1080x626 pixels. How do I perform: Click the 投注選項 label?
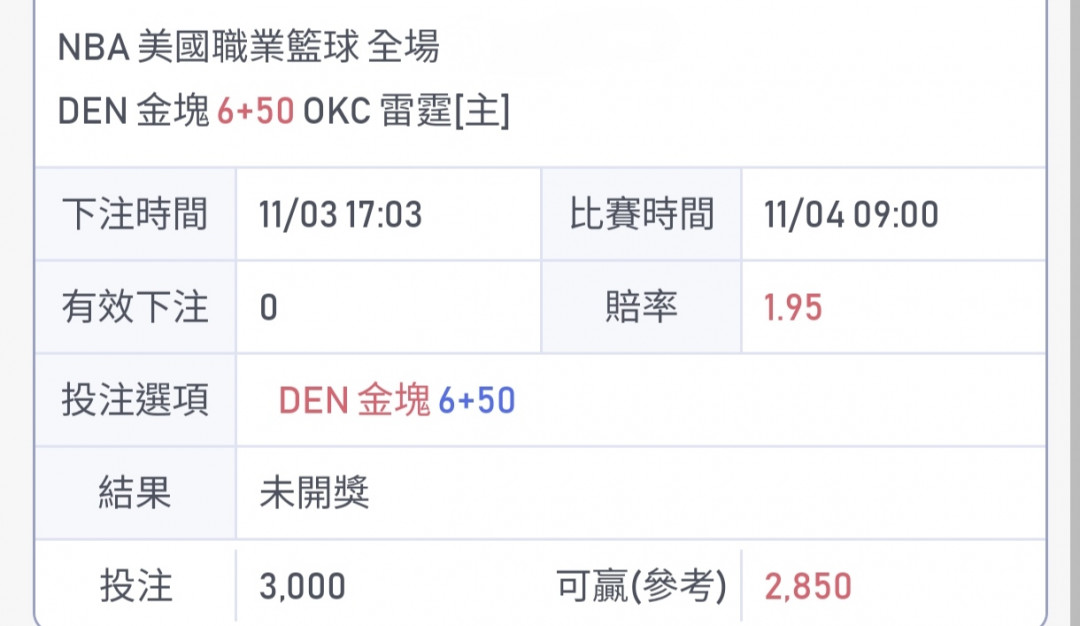tap(135, 400)
